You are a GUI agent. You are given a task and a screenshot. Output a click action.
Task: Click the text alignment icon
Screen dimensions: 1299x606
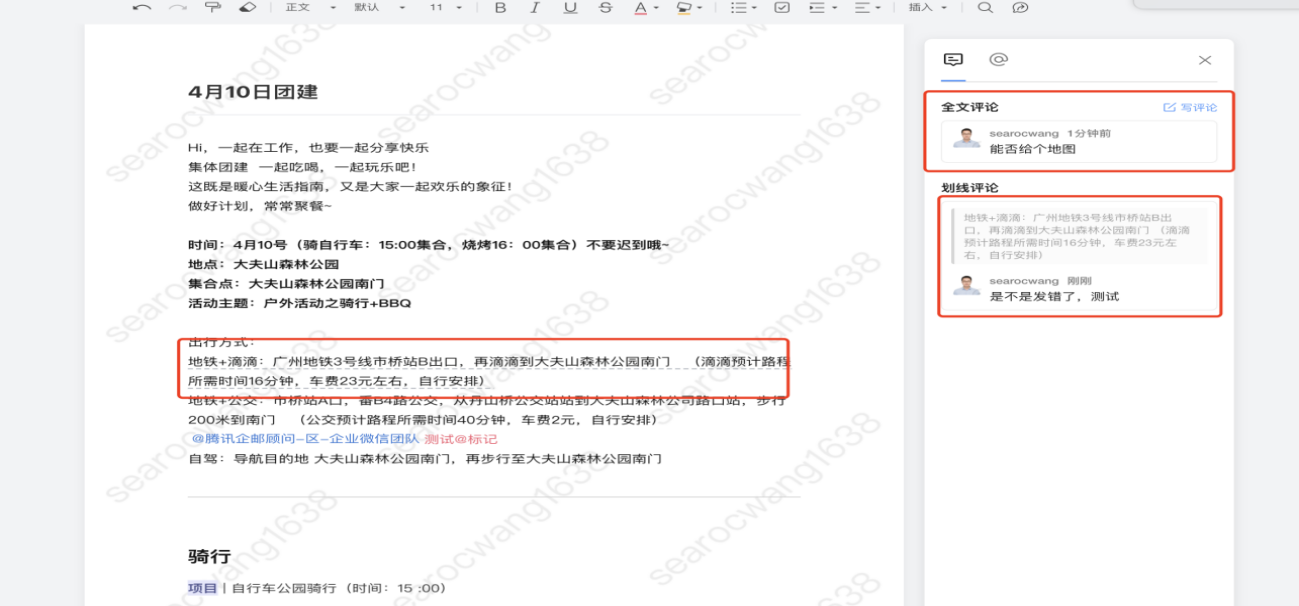coord(863,8)
